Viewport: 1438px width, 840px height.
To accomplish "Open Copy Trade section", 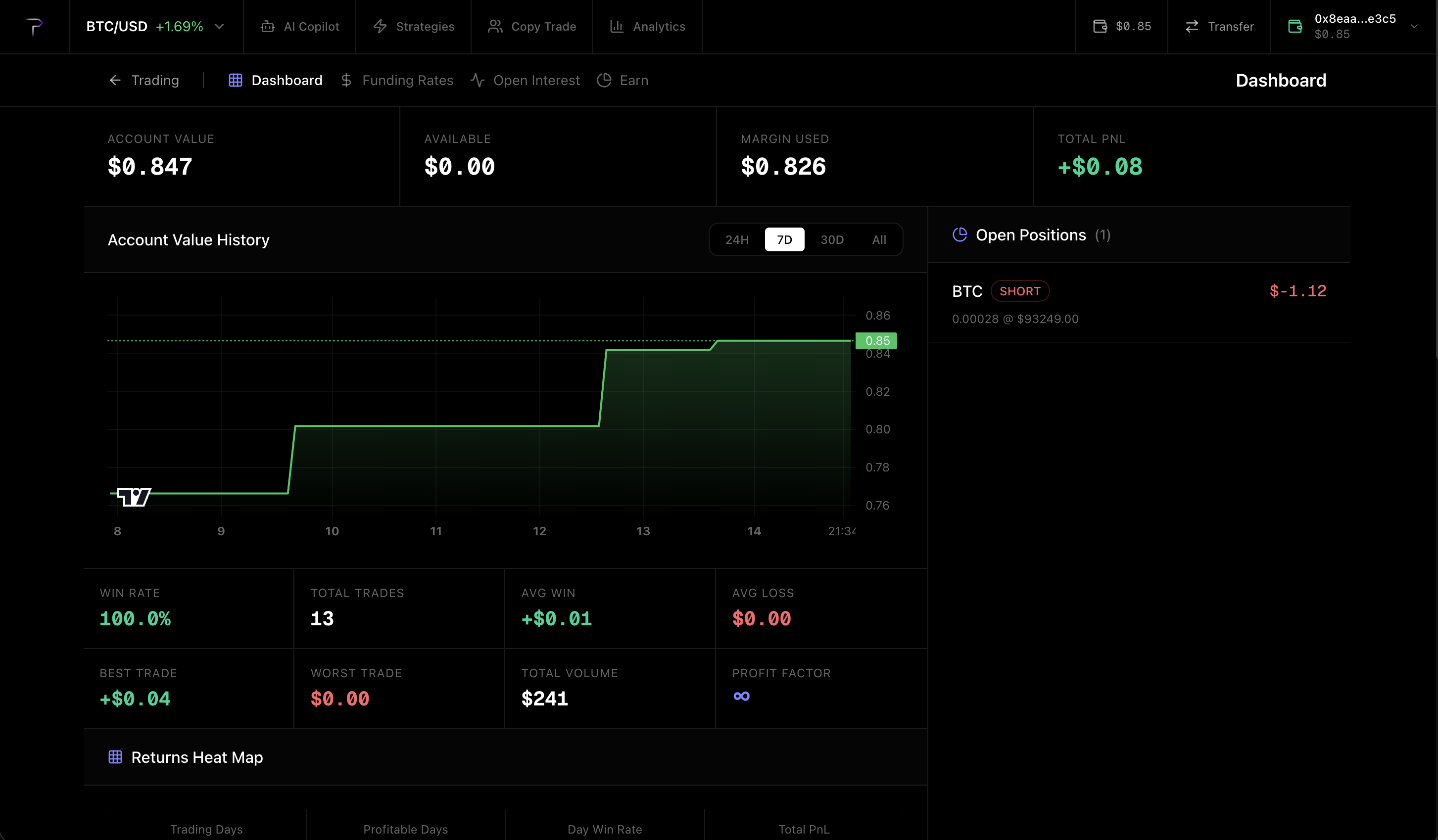I will (532, 26).
